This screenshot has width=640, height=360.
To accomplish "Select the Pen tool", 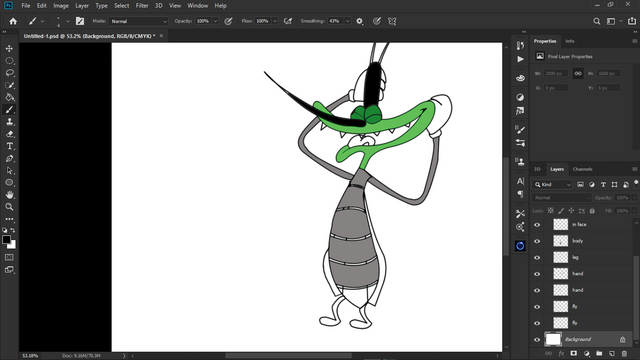I will point(9,158).
